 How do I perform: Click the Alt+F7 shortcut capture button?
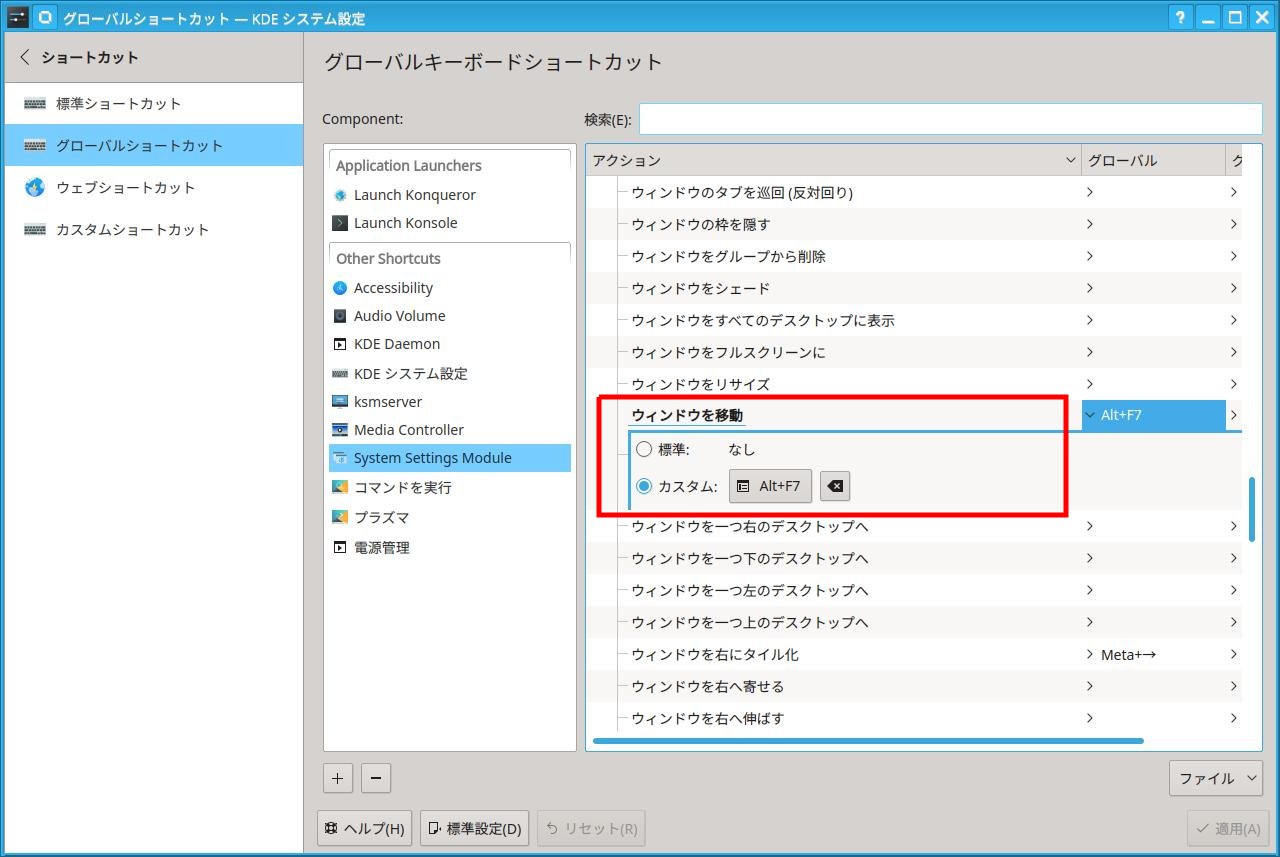tap(770, 486)
